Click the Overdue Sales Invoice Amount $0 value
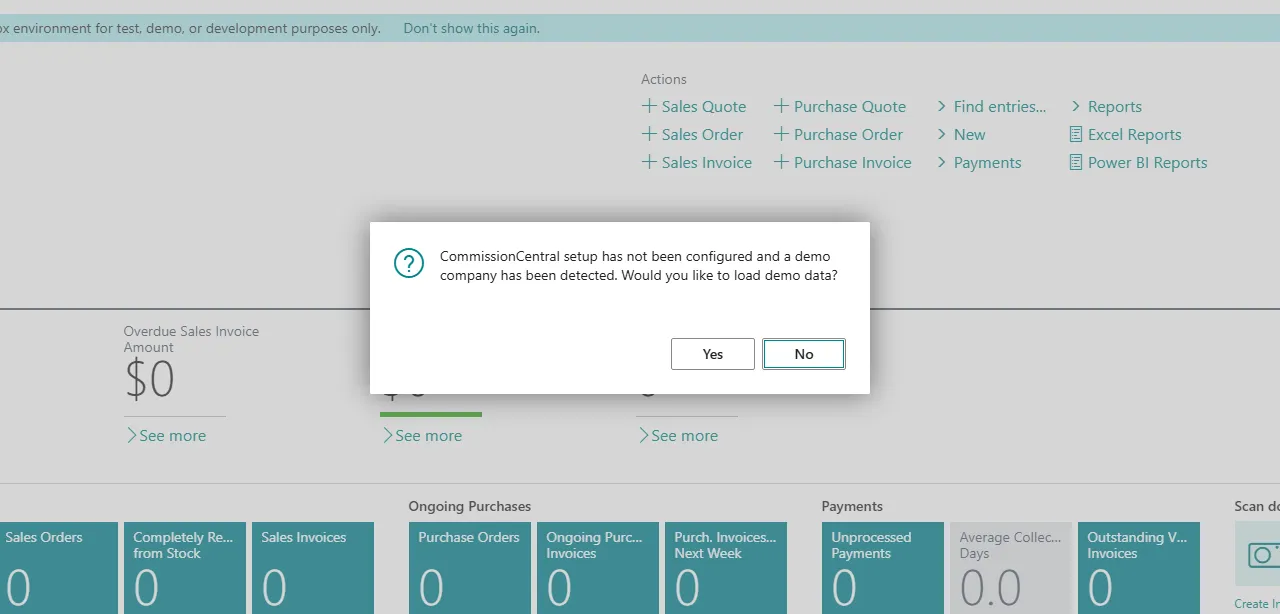The height and width of the screenshot is (614, 1280). click(x=150, y=380)
